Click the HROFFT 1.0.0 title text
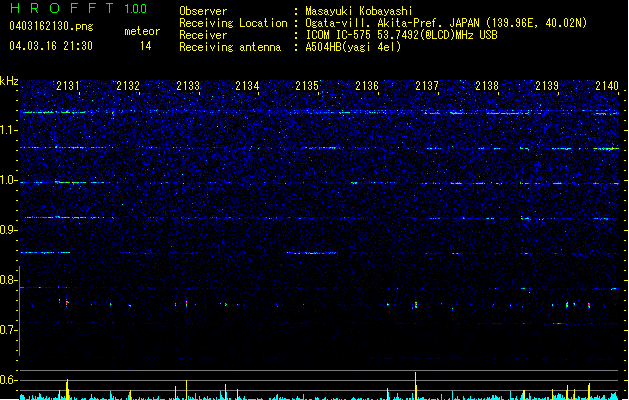Screen dimensions: 629x400 79,8
